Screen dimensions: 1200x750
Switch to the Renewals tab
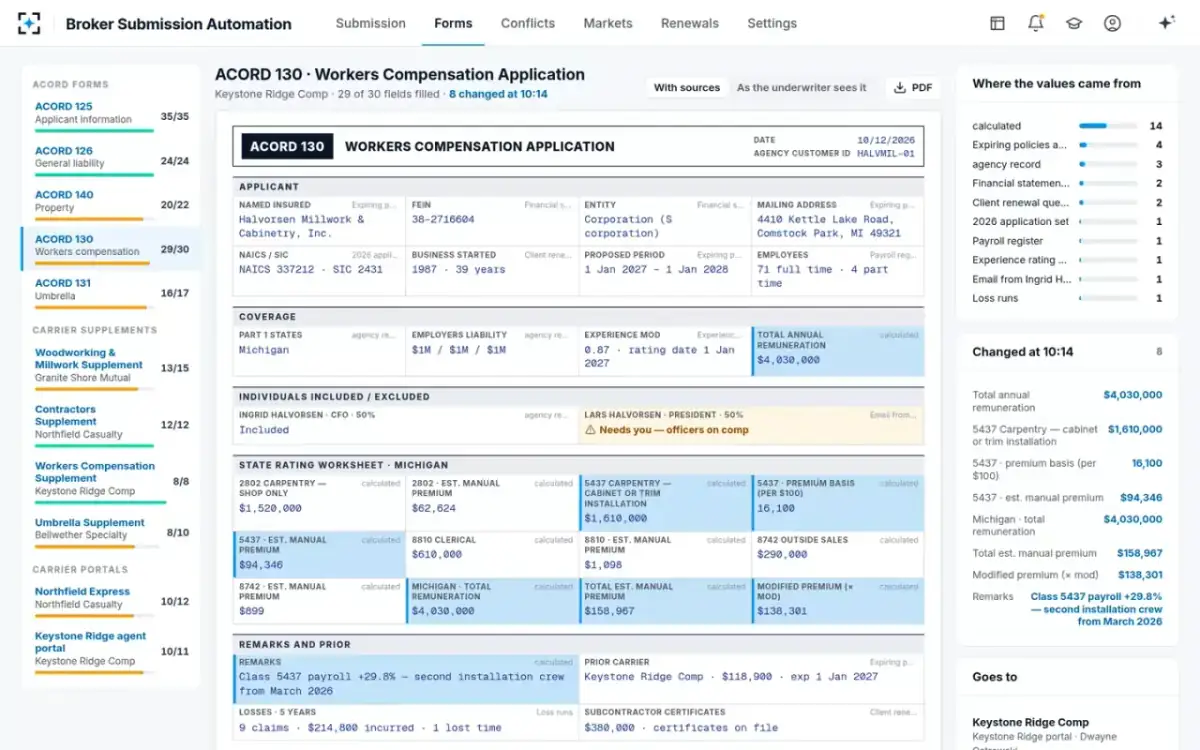coord(690,23)
